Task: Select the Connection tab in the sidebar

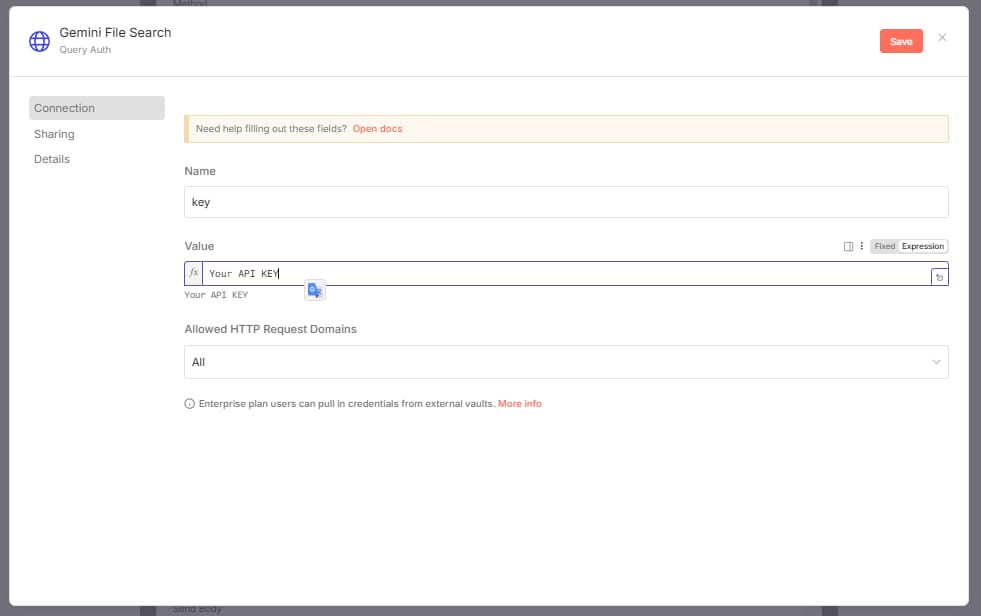Action: [x=64, y=107]
